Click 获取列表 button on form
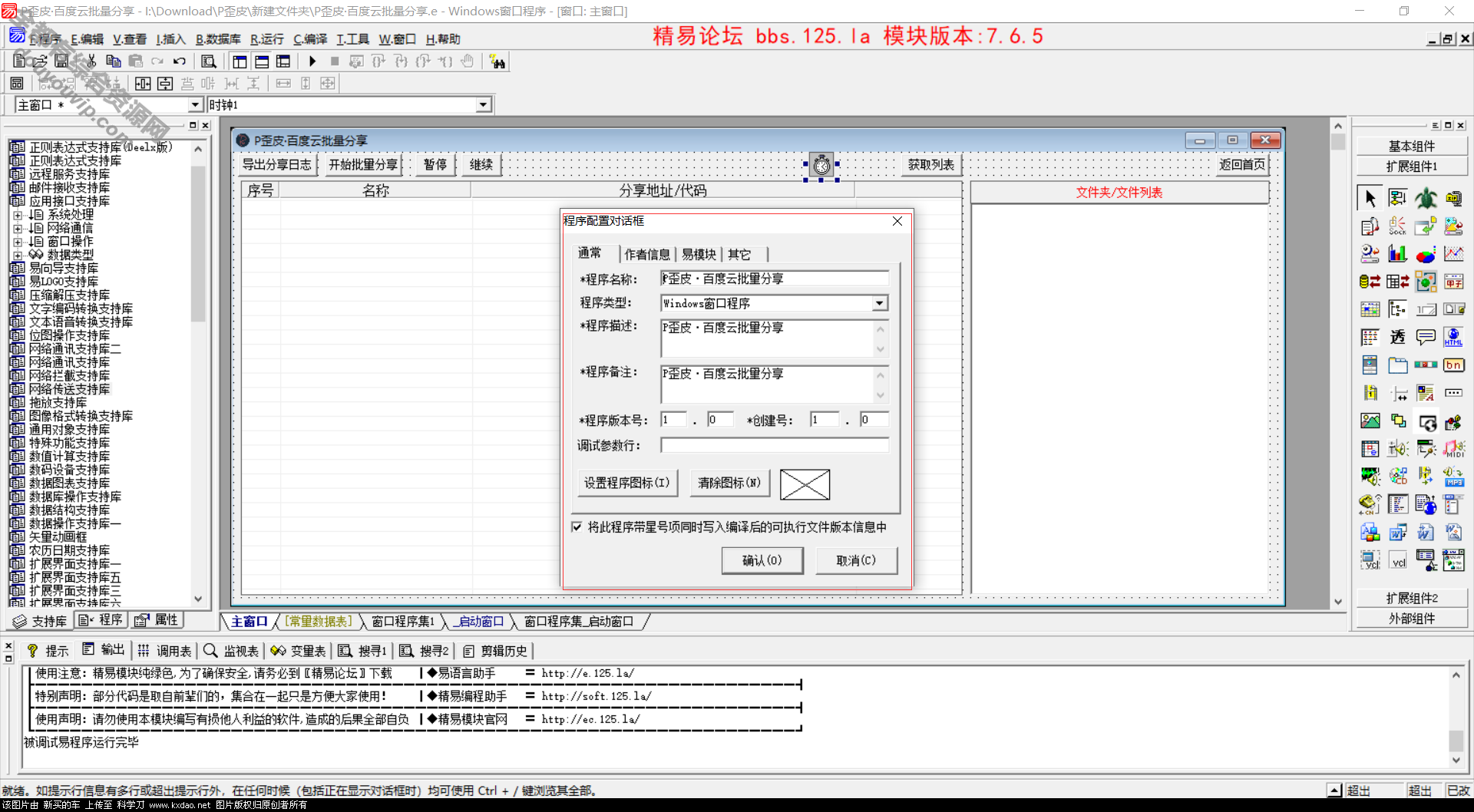Viewport: 1474px width, 812px height. [931, 164]
